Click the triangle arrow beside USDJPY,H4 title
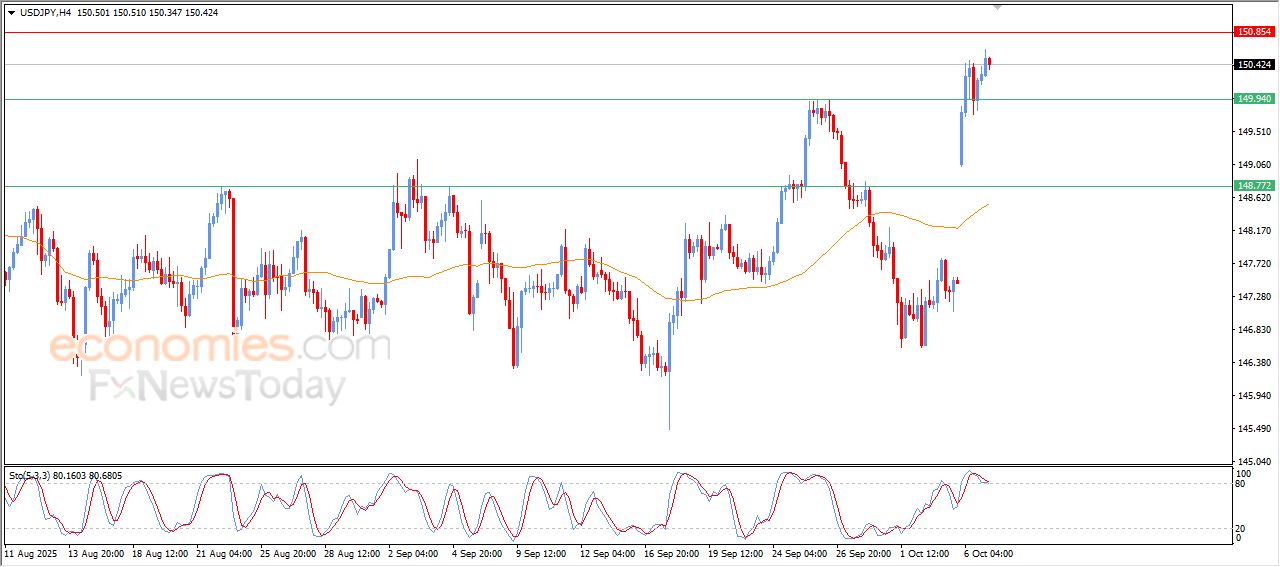The height and width of the screenshot is (567, 1280). pyautogui.click(x=11, y=13)
